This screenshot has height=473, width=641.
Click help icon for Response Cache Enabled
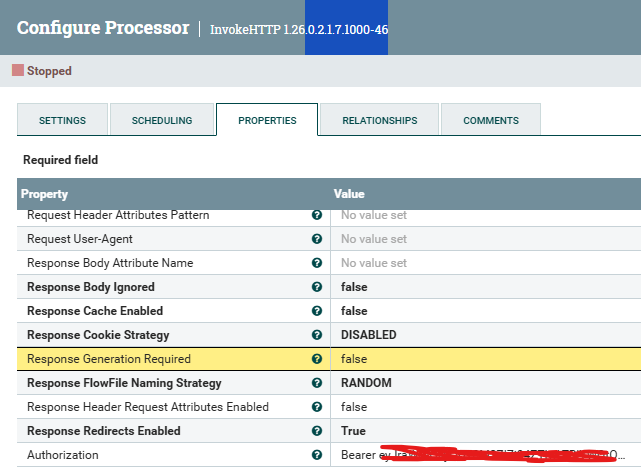[x=317, y=311]
